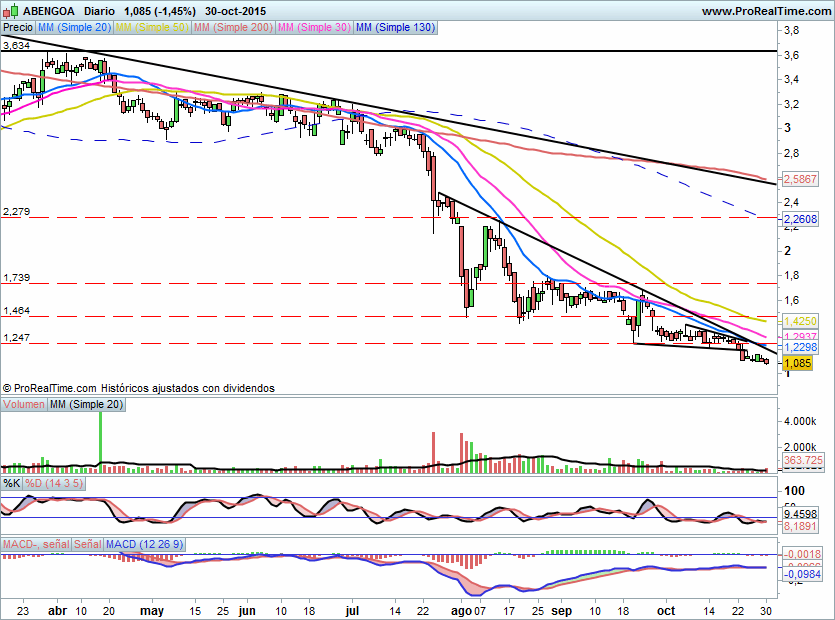835x620 pixels.
Task: Click the ABENGOA ticker name
Action: [49, 11]
